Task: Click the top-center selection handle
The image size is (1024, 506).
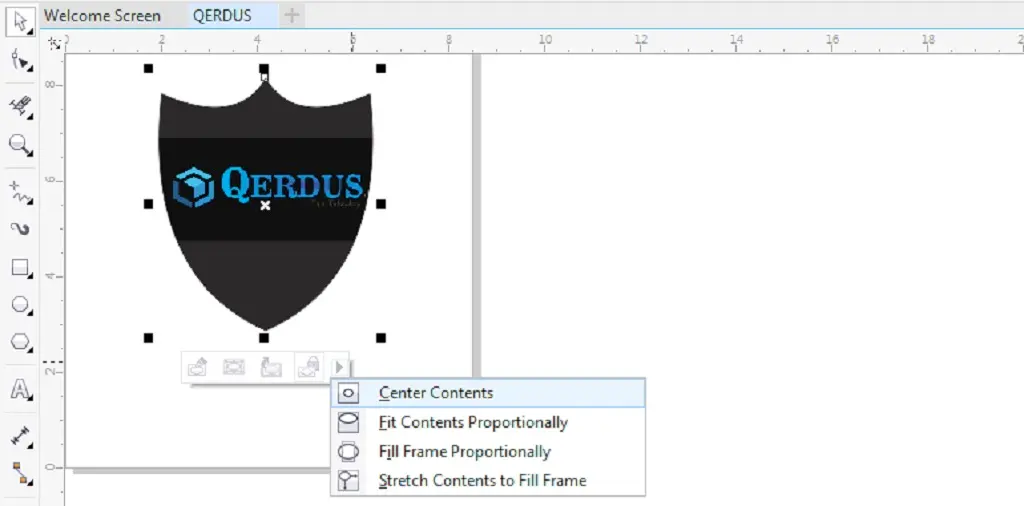Action: [264, 68]
